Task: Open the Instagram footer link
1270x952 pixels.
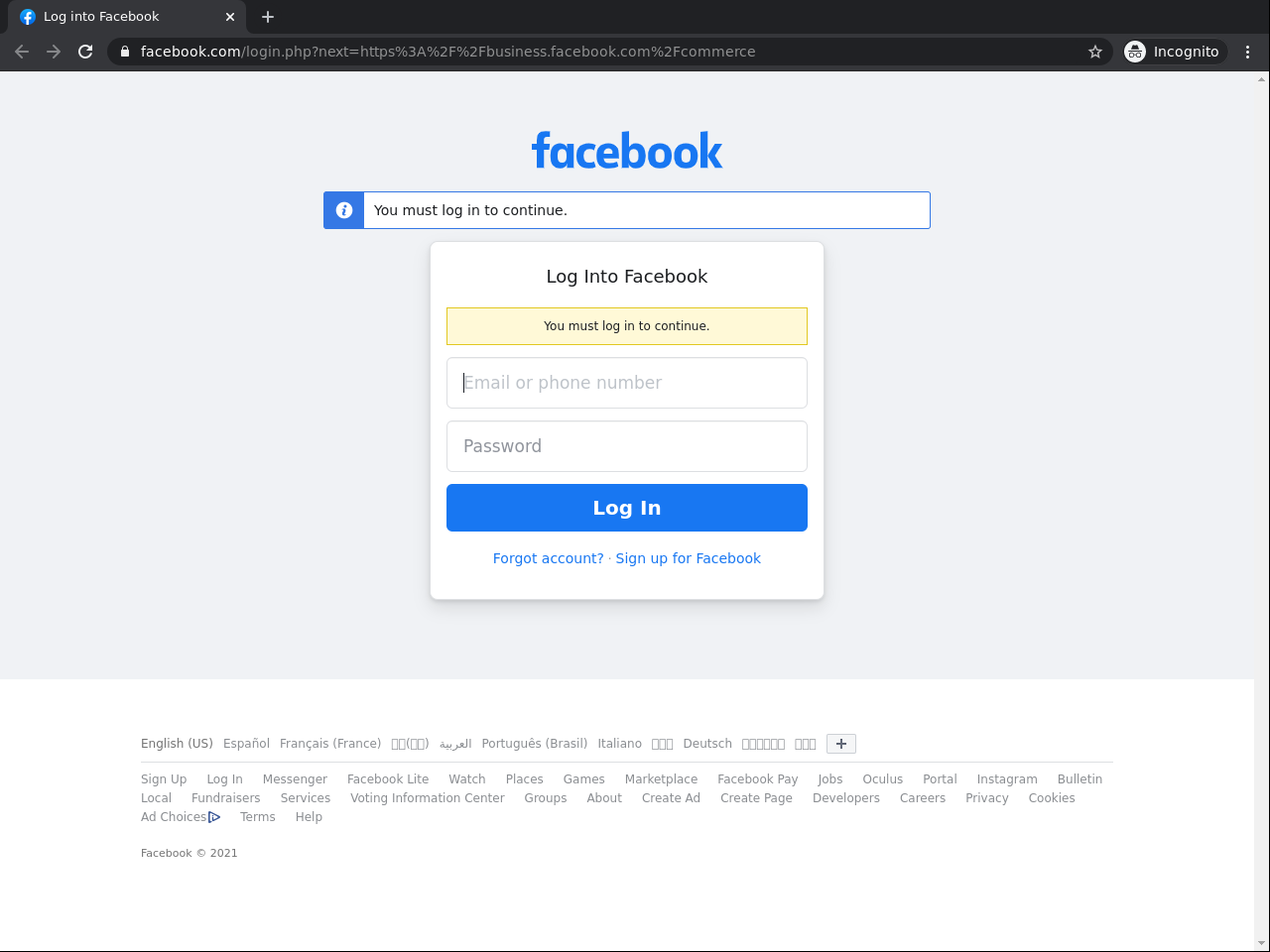Action: pos(1007,779)
